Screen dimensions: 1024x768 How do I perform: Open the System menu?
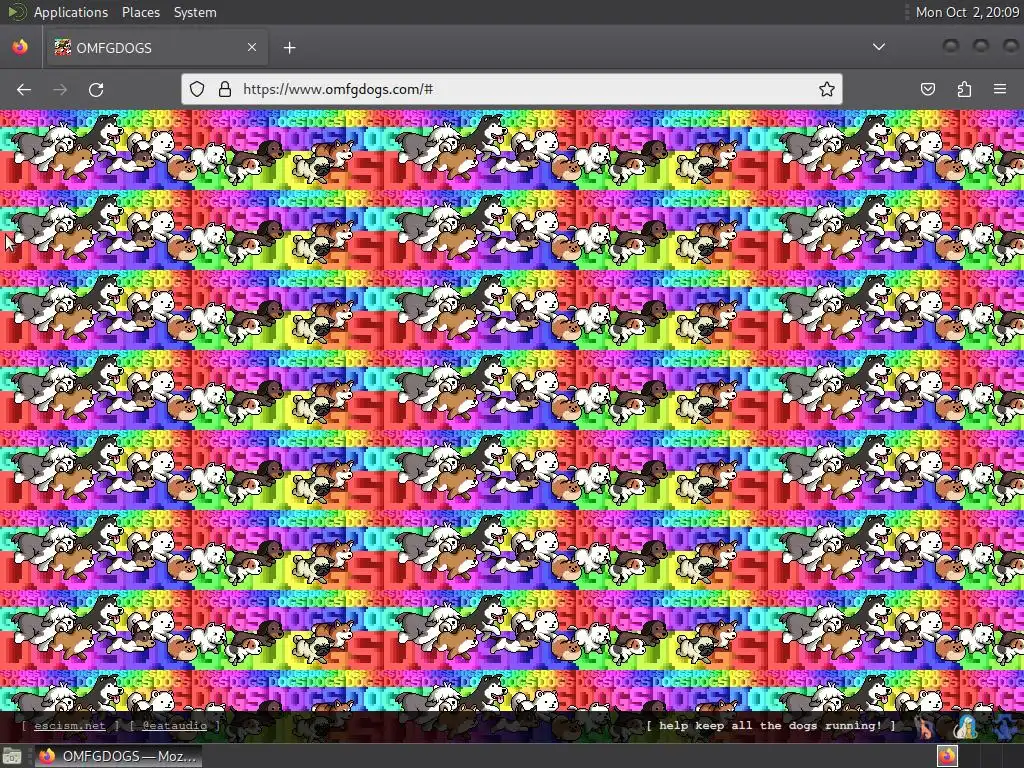(x=195, y=12)
